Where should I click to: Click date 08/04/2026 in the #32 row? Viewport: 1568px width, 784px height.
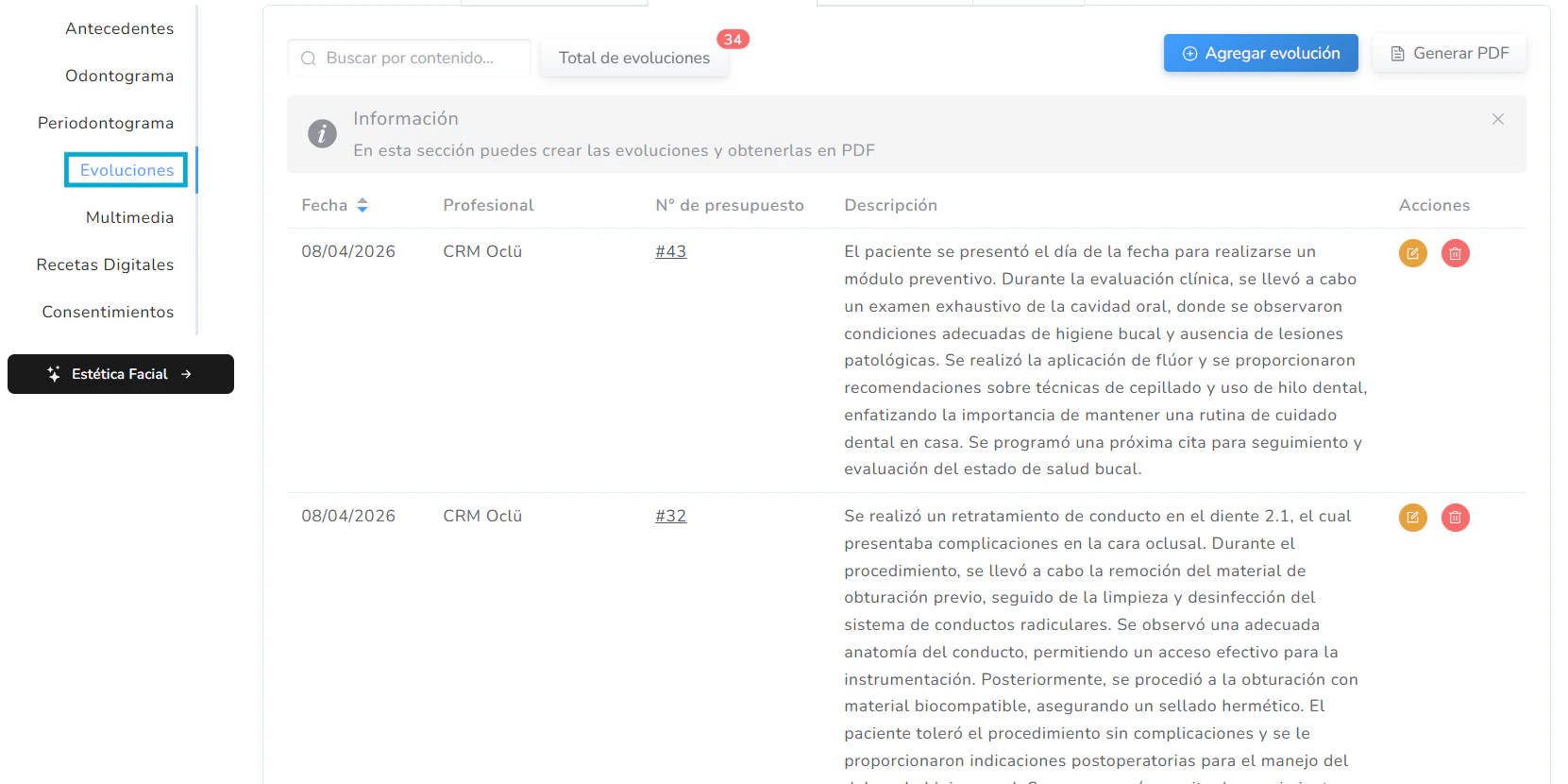click(348, 516)
